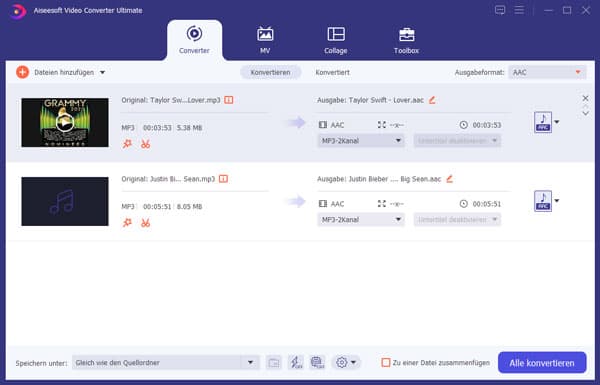
Task: Click Dateien hinzufügen
Action: pos(64,72)
